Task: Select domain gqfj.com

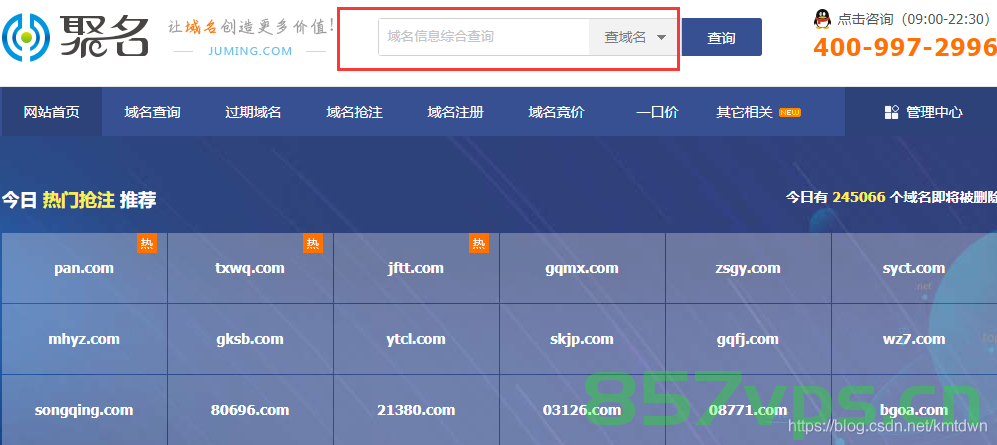Action: (x=748, y=339)
